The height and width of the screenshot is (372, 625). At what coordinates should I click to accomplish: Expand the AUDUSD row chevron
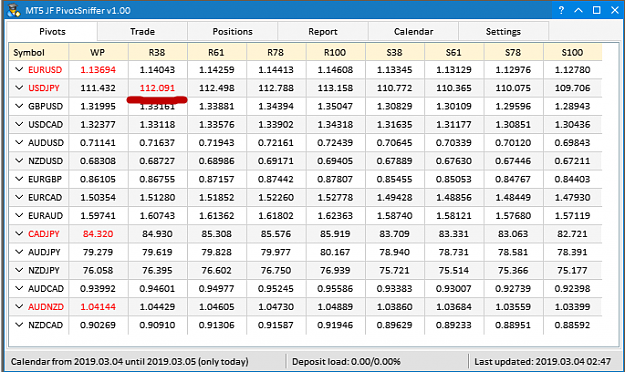(19, 142)
